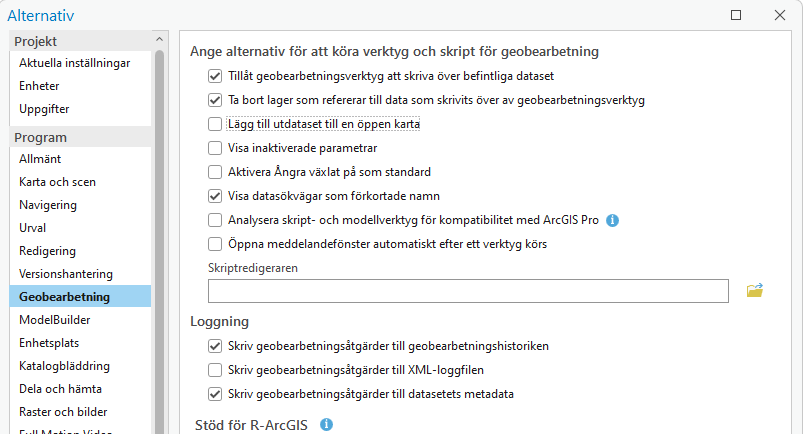The height and width of the screenshot is (434, 803).
Task: Click info icon beside Stöd för R-ArcGIS
Action: [325, 425]
